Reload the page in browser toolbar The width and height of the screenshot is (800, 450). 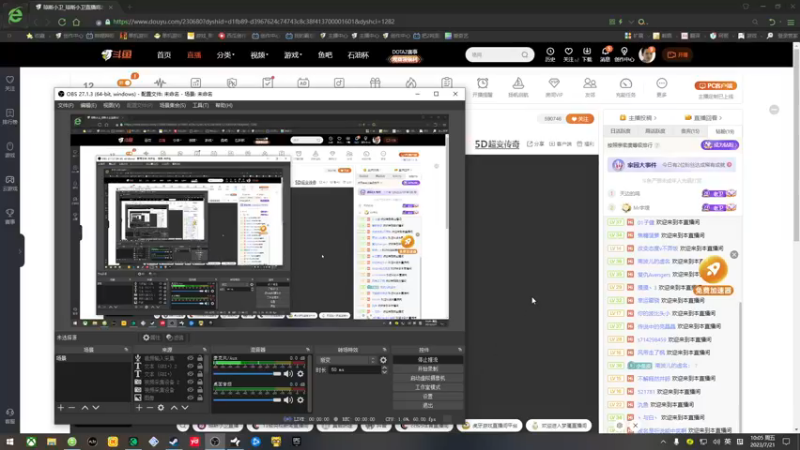click(62, 22)
